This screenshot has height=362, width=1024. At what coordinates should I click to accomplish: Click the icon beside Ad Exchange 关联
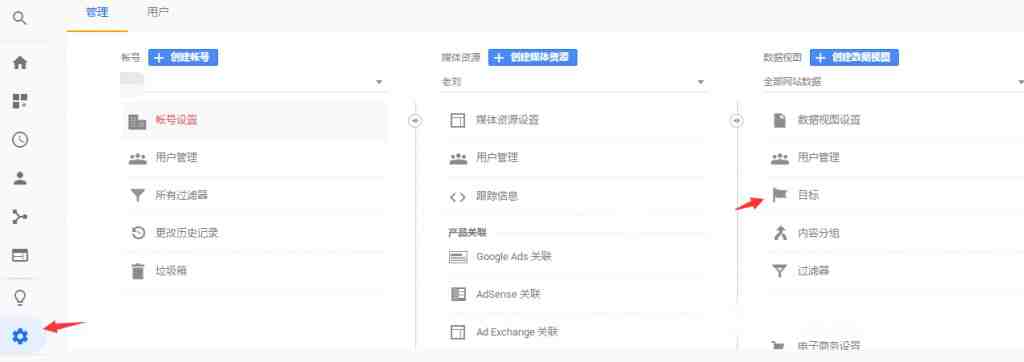coord(458,332)
